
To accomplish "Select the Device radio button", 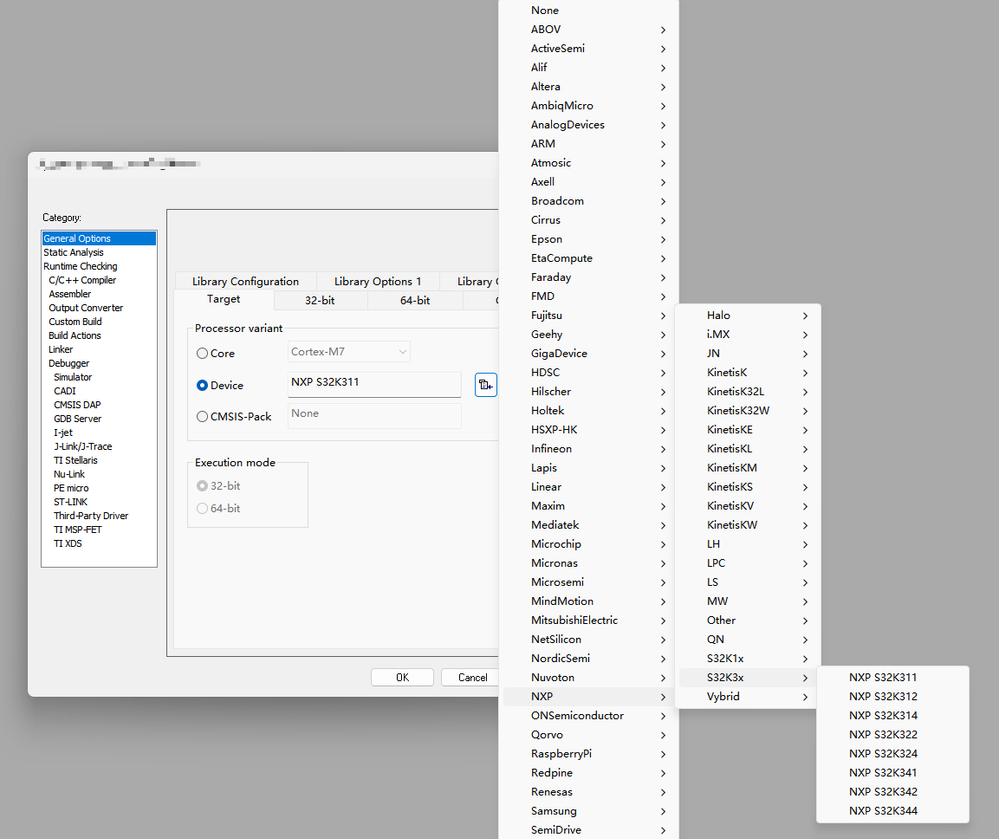I will click(200, 384).
